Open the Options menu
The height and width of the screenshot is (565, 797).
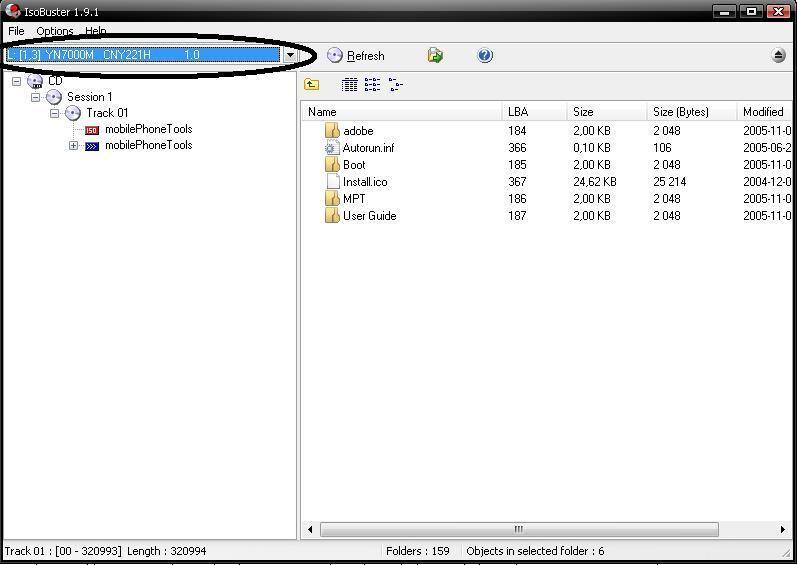(55, 31)
